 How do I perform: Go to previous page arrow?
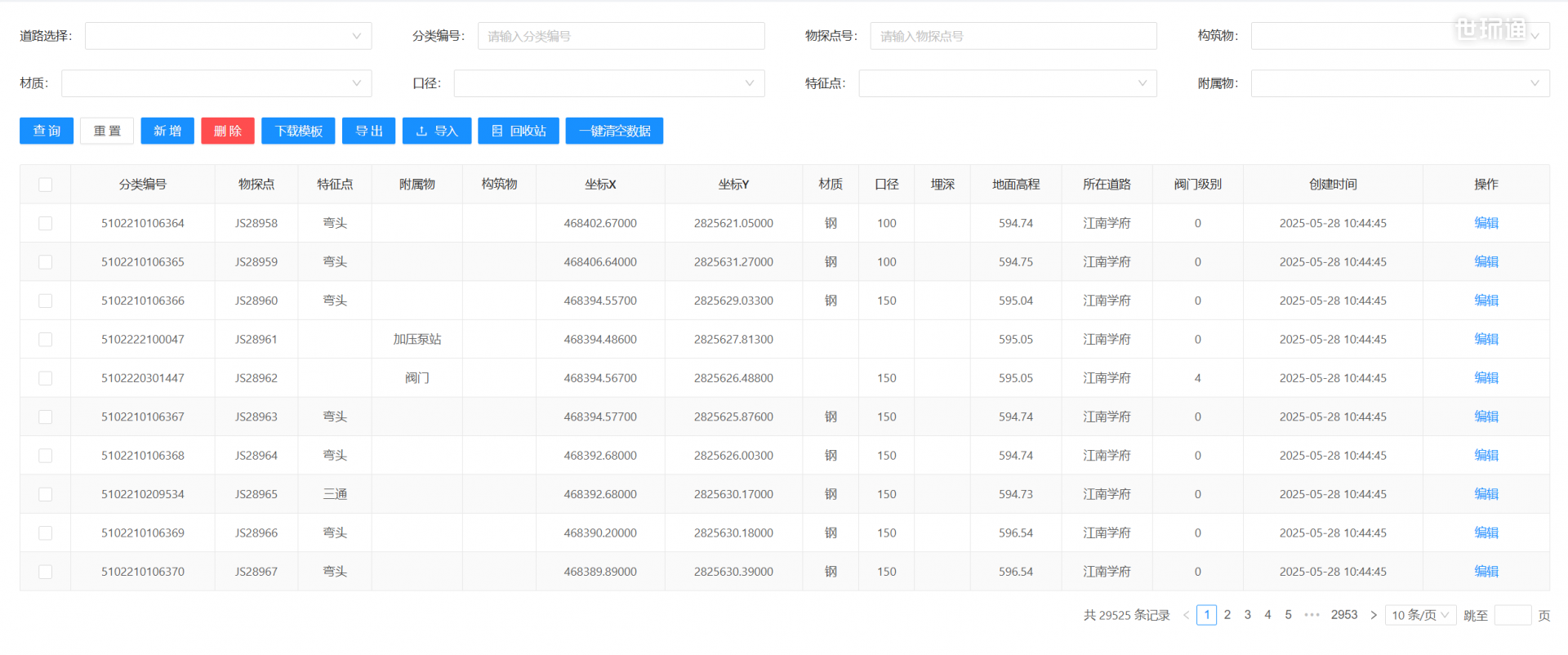[1186, 615]
